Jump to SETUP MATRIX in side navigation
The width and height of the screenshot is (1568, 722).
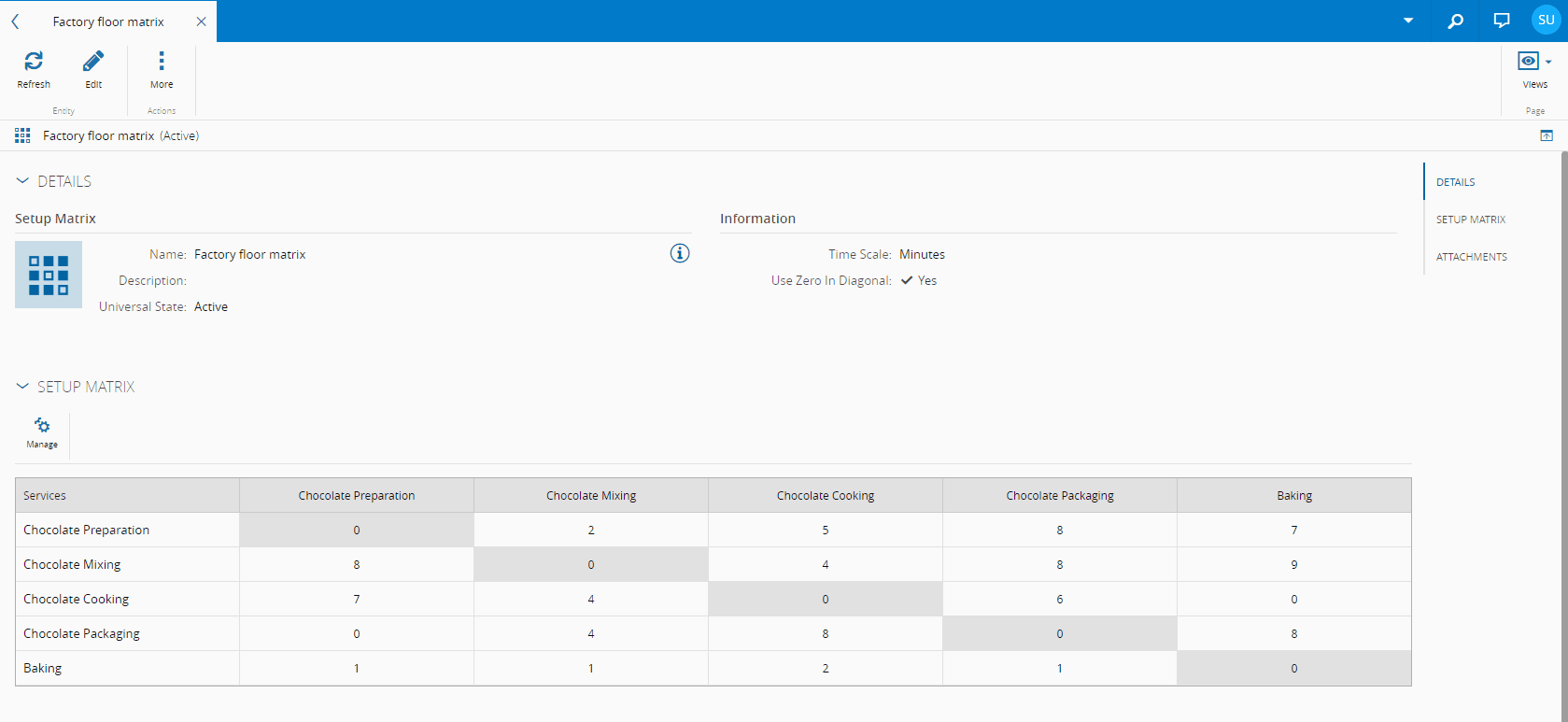(1471, 219)
